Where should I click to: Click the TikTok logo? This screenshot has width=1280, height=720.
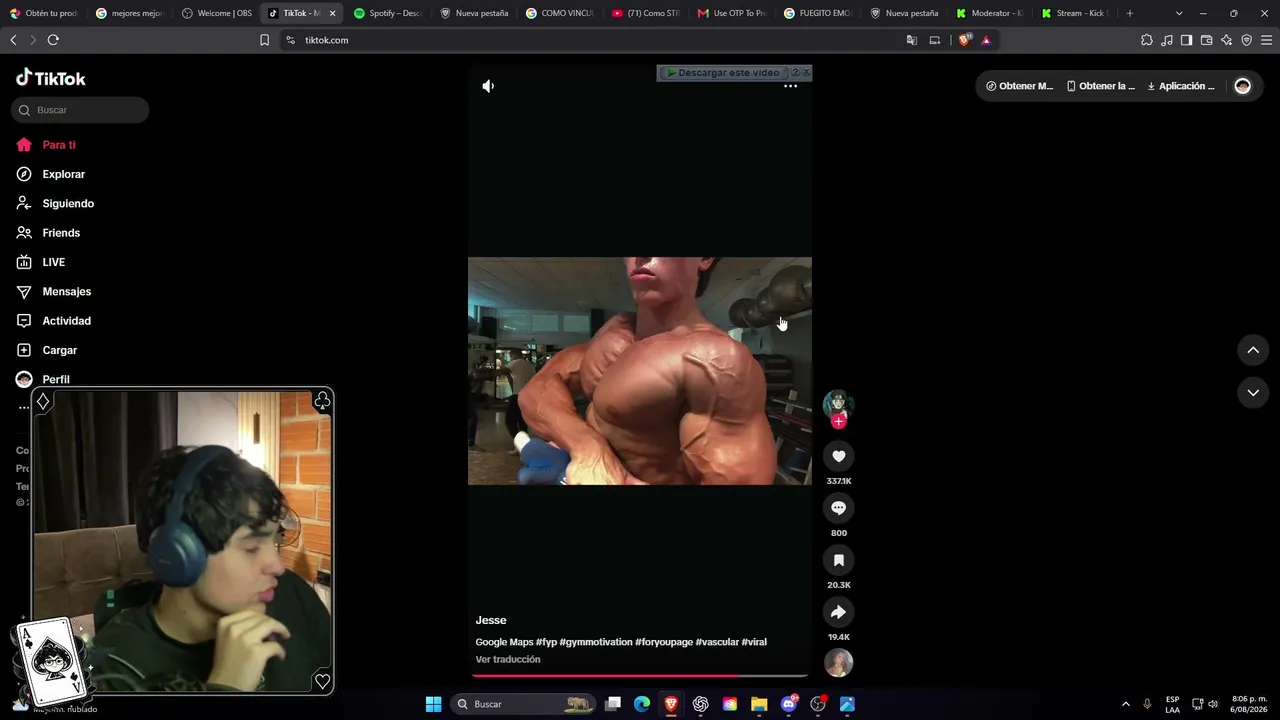click(x=51, y=78)
